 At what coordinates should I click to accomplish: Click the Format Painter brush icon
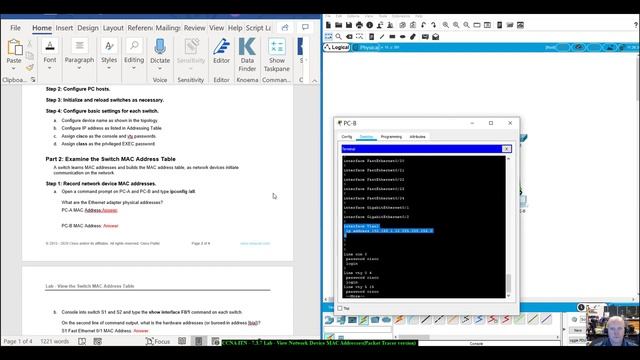point(29,67)
